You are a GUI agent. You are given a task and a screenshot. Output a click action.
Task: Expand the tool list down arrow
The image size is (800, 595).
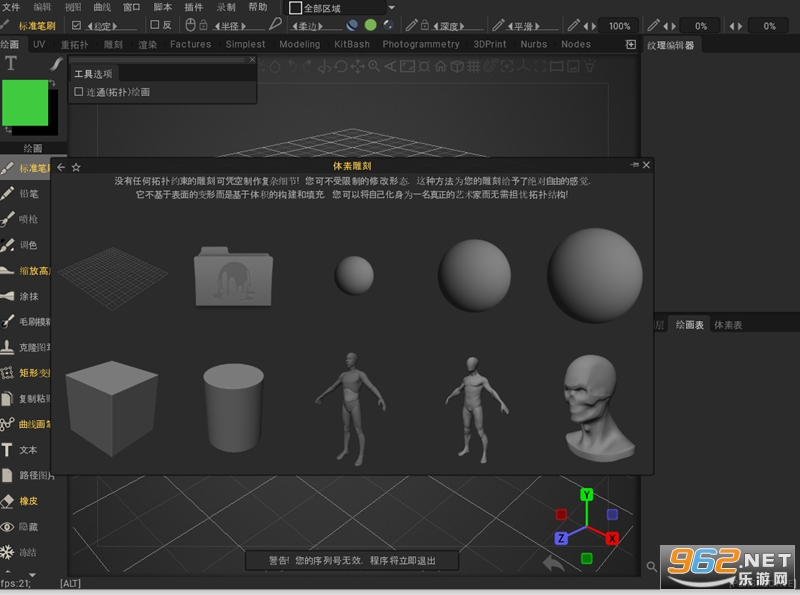[x=32, y=574]
